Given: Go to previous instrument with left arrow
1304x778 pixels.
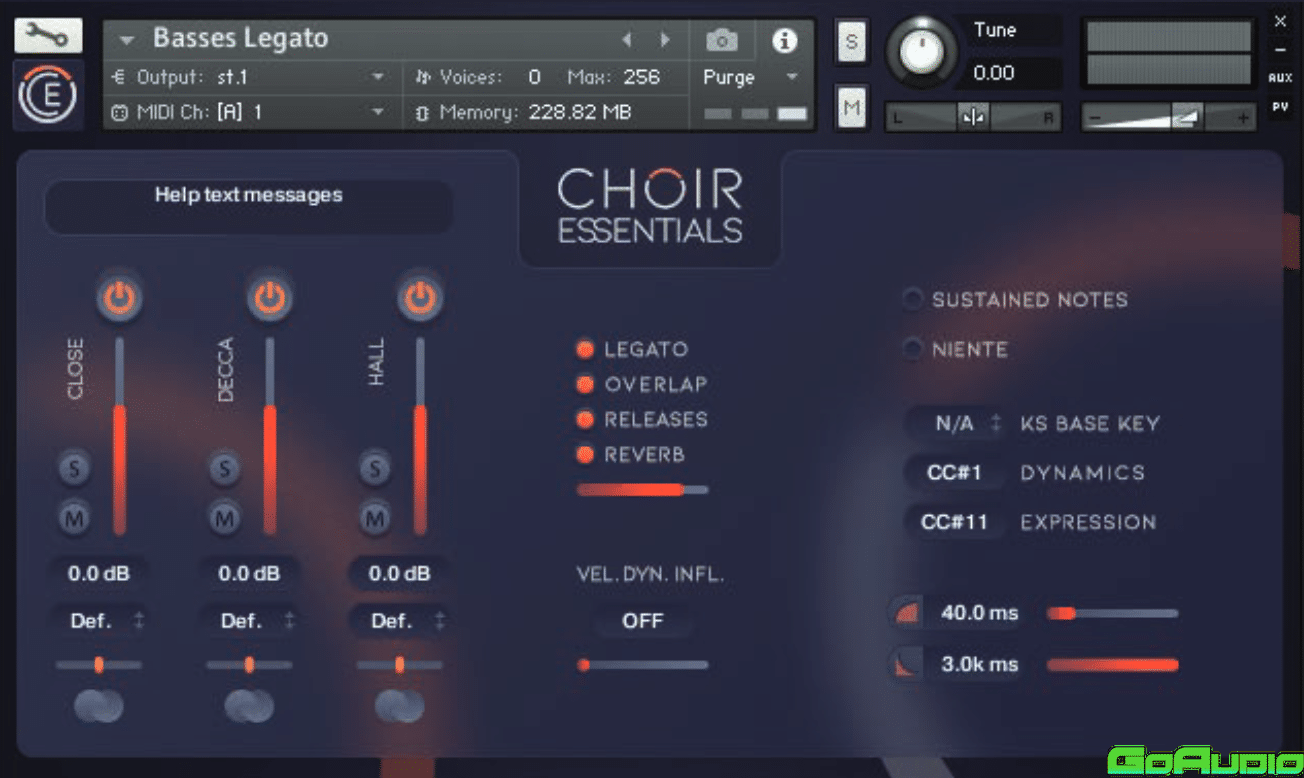Looking at the screenshot, I should coord(627,40).
